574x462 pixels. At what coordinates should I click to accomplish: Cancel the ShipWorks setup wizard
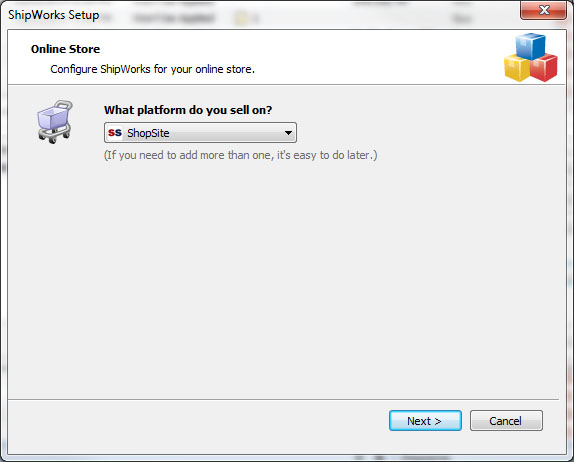coord(506,421)
